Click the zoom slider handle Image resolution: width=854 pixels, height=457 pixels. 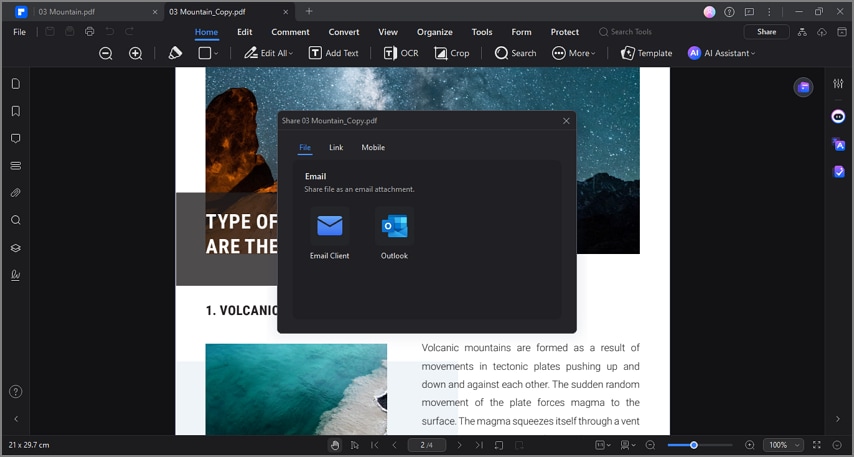pyautogui.click(x=694, y=445)
